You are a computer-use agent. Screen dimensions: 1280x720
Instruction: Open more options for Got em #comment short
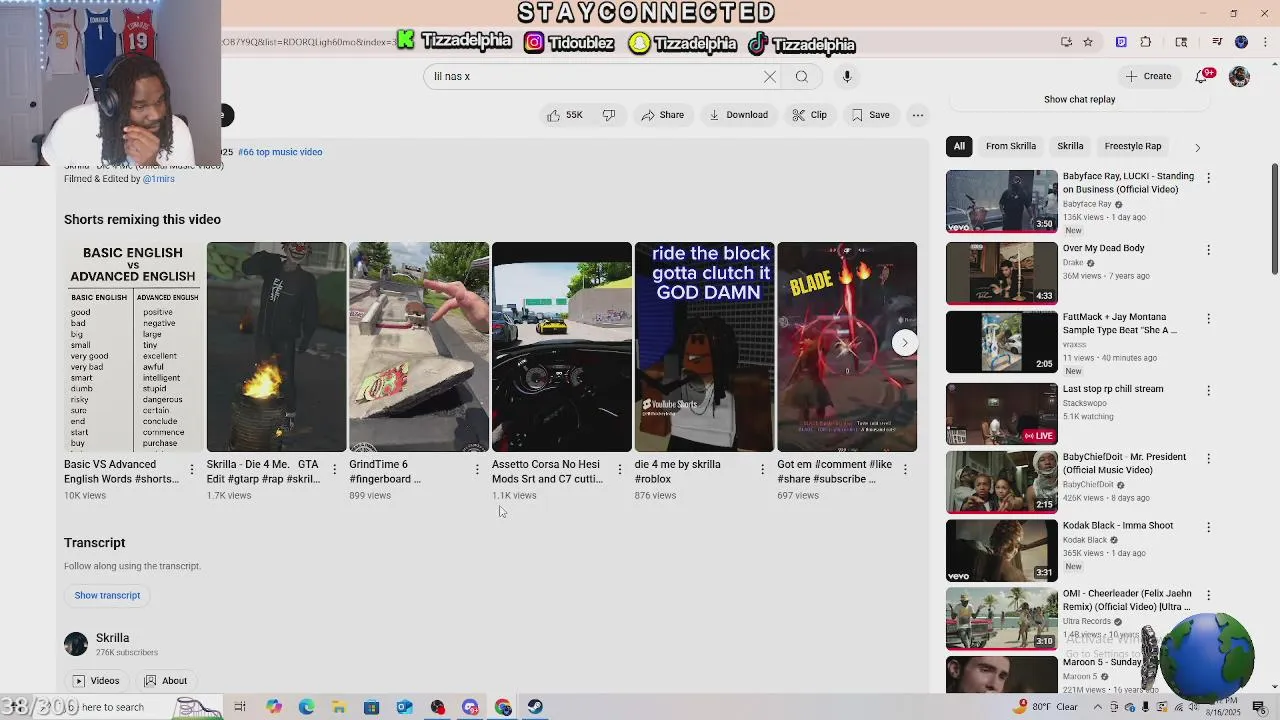click(905, 469)
